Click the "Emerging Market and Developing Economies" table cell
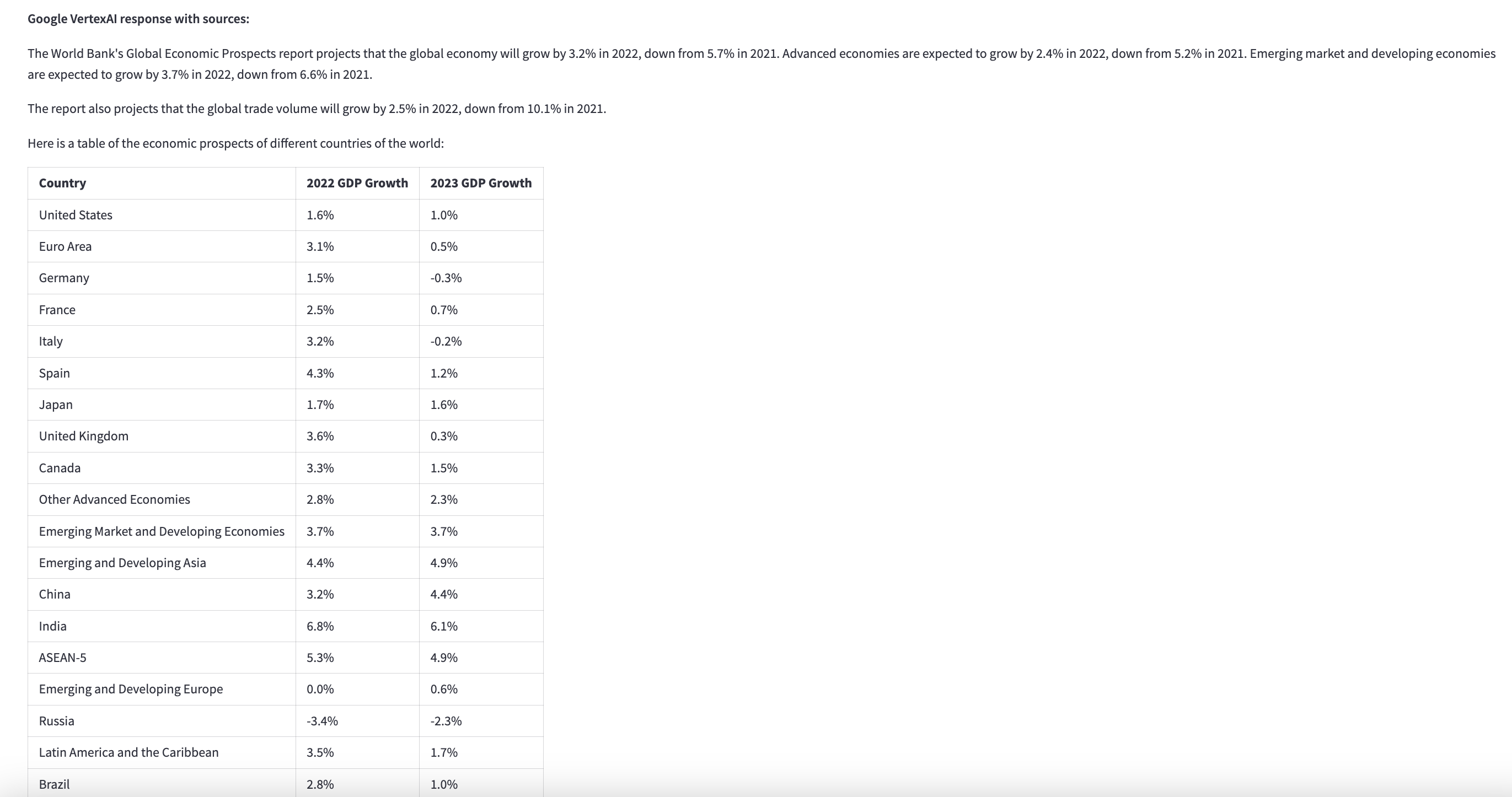This screenshot has height=797, width=1512. [x=162, y=531]
